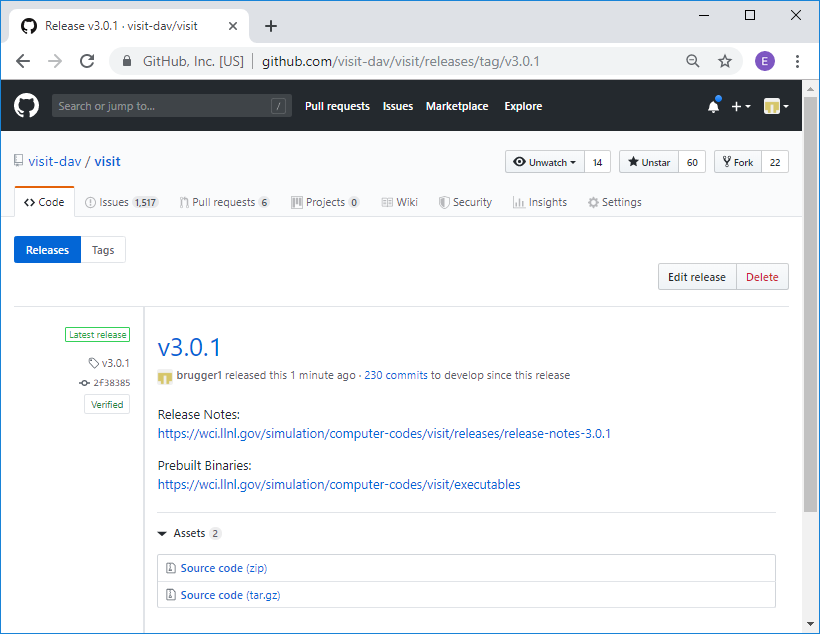The image size is (820, 634).
Task: Click the scrollbar down arrow
Action: pos(810,624)
